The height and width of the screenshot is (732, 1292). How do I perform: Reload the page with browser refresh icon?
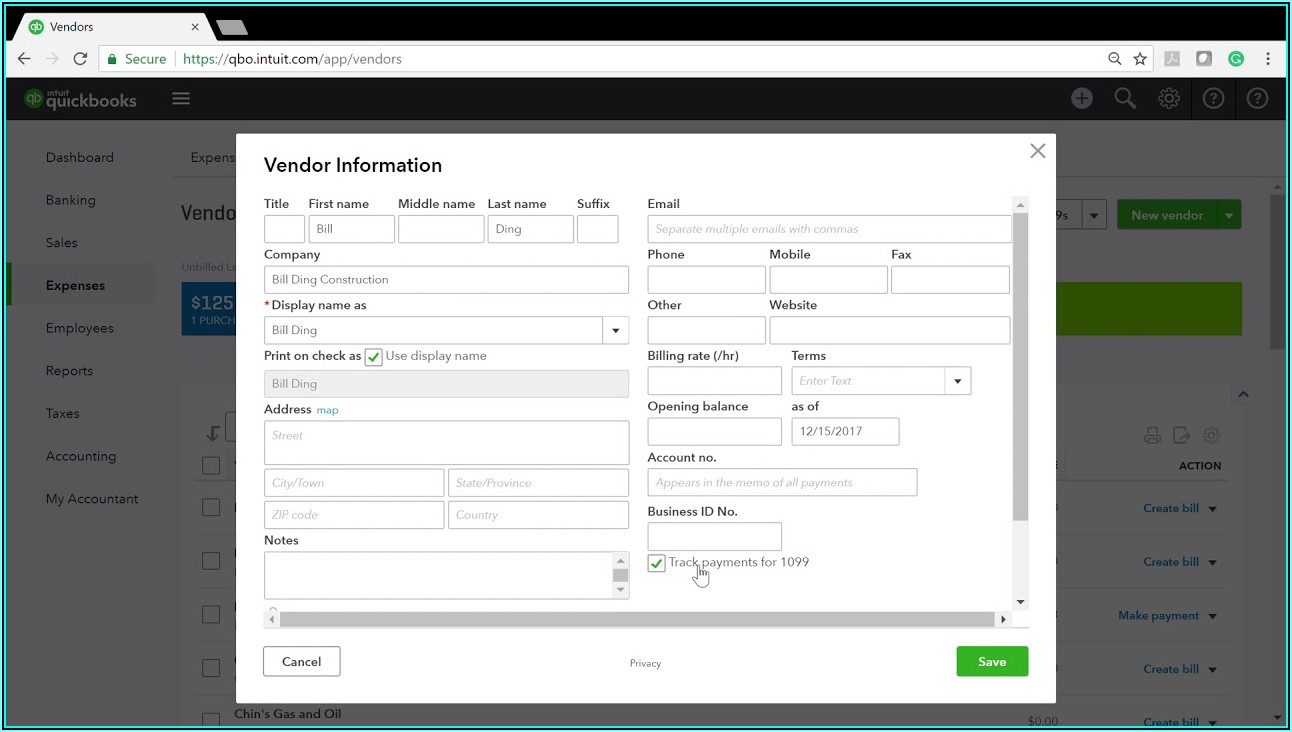click(x=80, y=59)
